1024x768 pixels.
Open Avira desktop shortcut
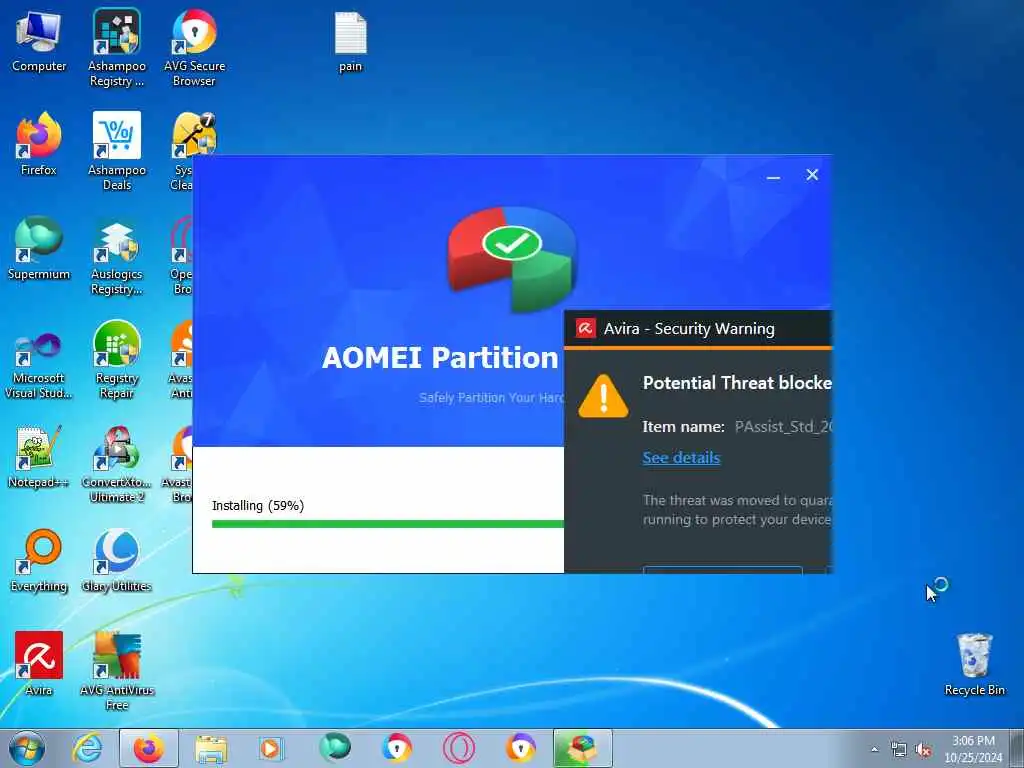[x=39, y=664]
